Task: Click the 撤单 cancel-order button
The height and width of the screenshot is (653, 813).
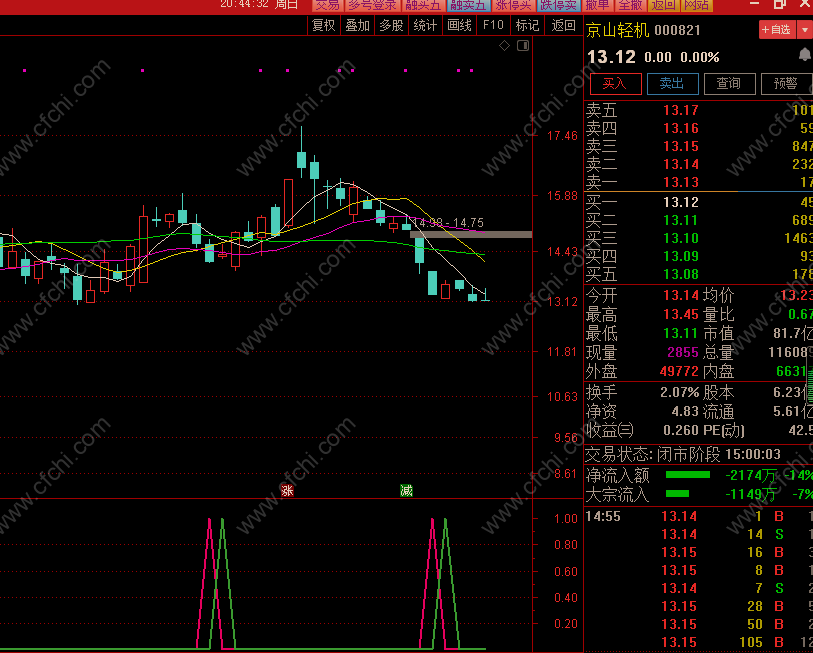Action: 597,5
